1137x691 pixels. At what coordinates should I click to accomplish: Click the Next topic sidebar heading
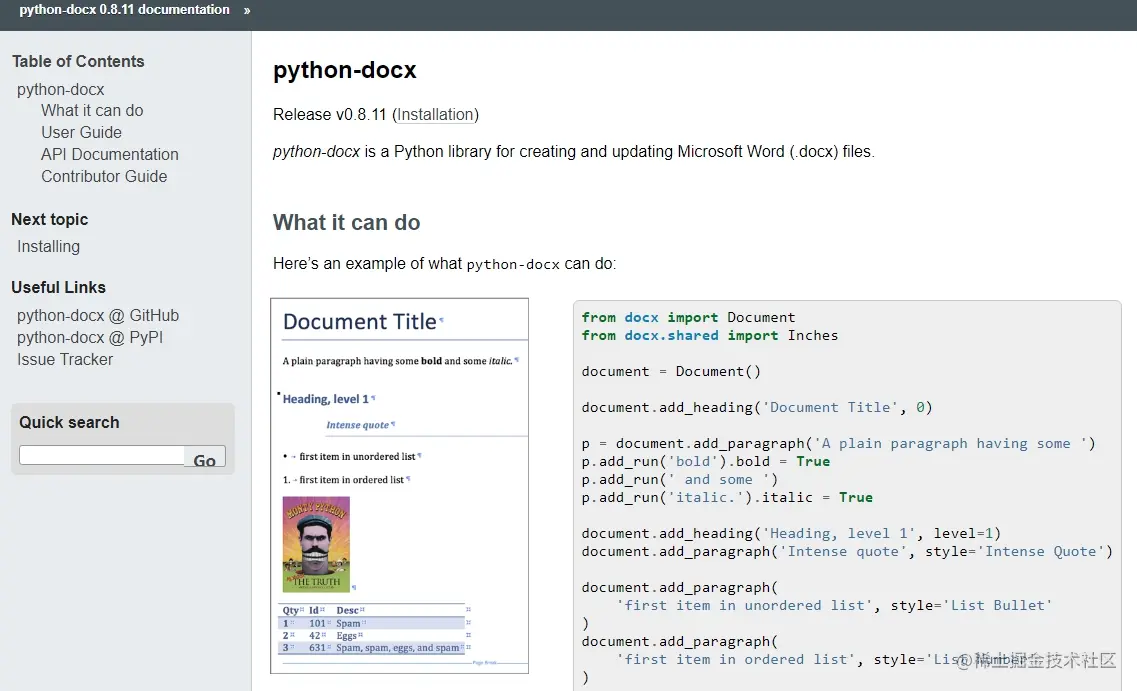(50, 220)
